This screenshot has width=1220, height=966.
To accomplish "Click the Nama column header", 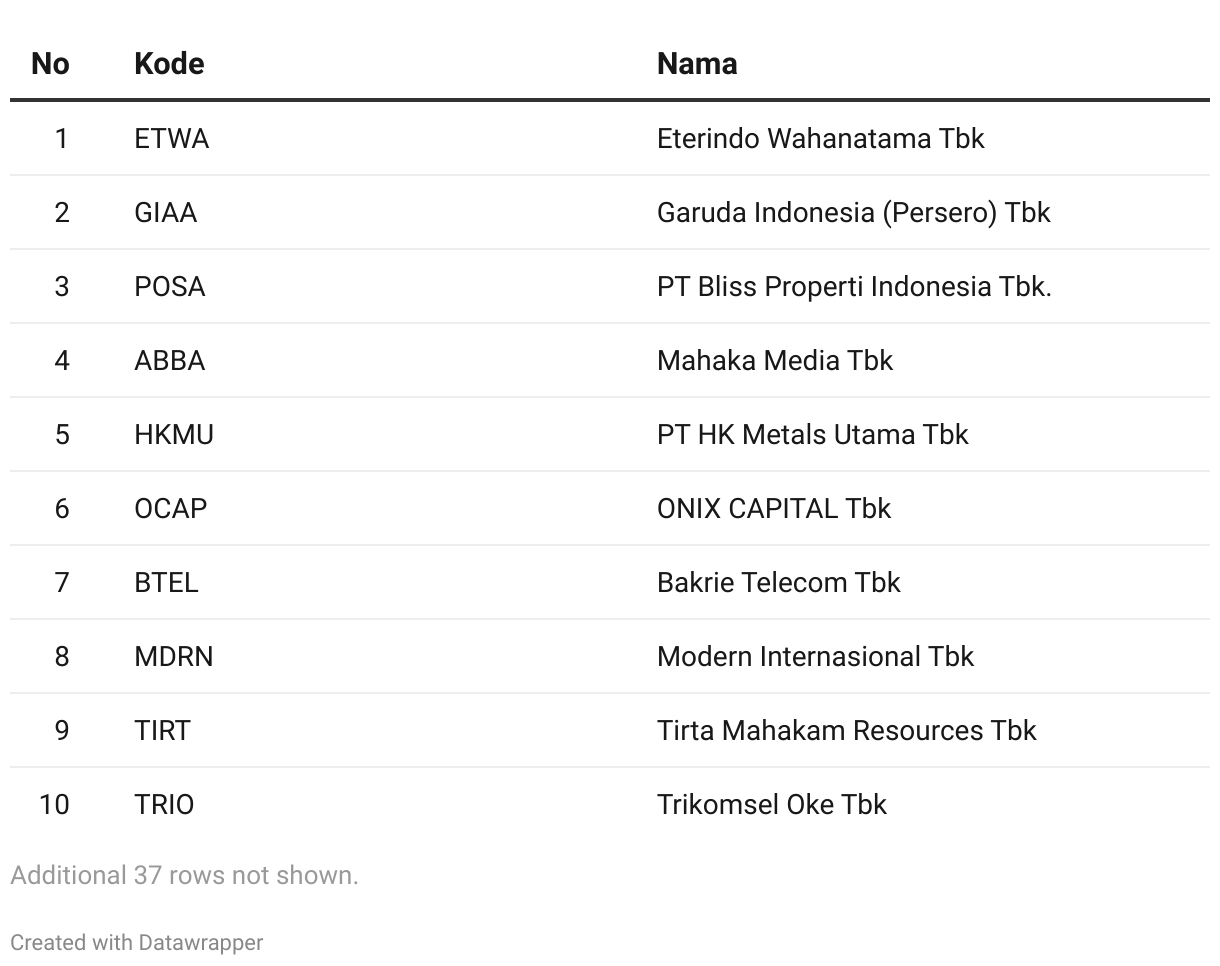I will click(697, 63).
